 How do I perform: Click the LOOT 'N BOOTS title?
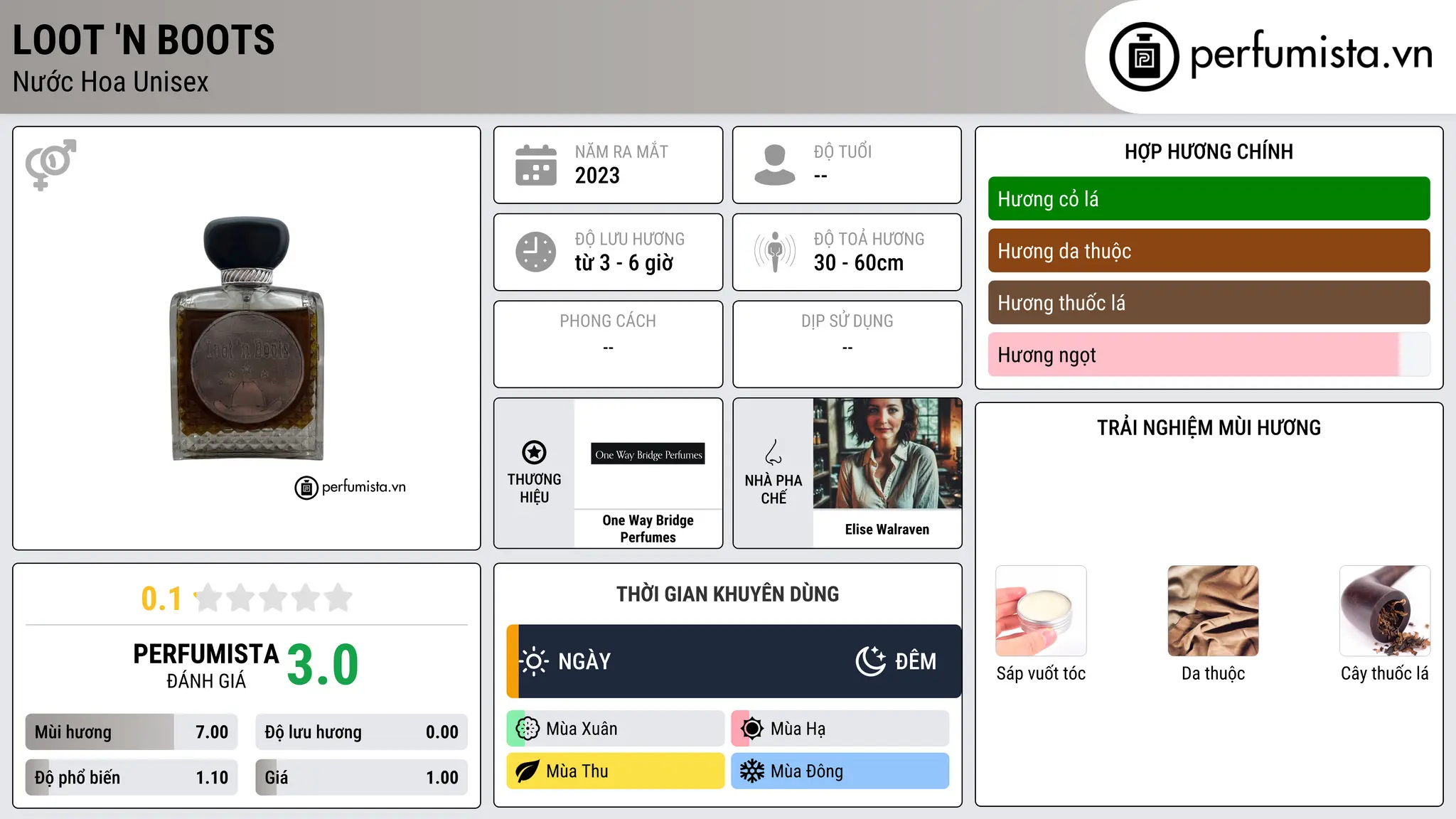[144, 40]
